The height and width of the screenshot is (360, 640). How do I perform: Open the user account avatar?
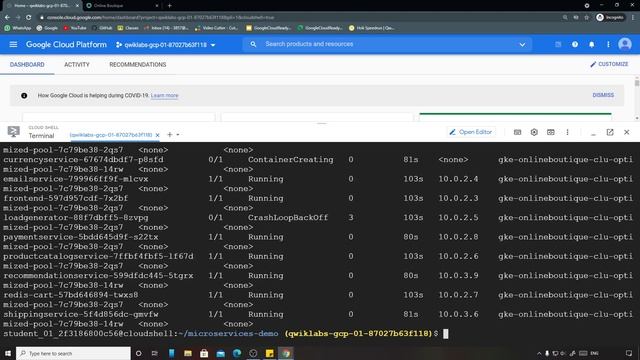624,44
